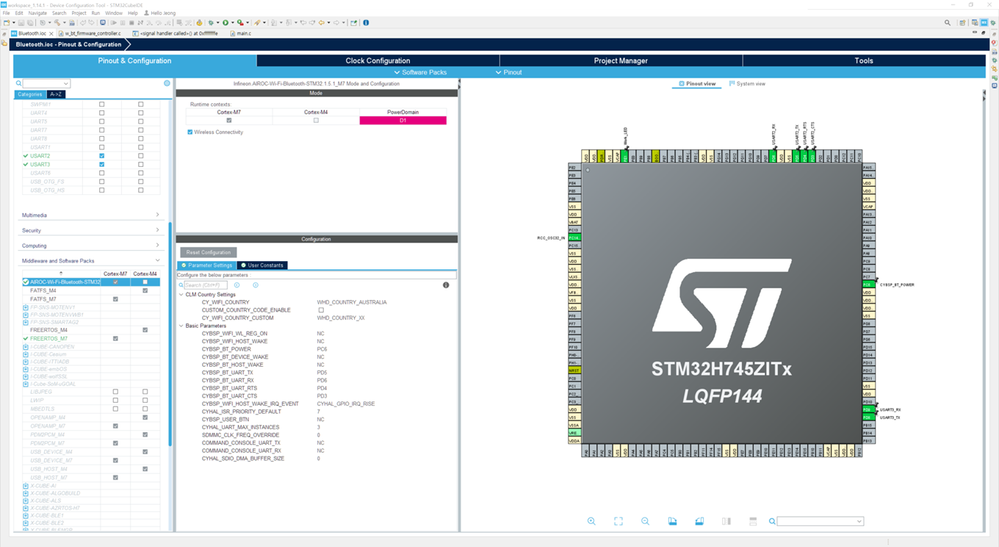This screenshot has height=547, width=999.
Task: Rotate the chip view clockwise
Action: click(x=673, y=521)
